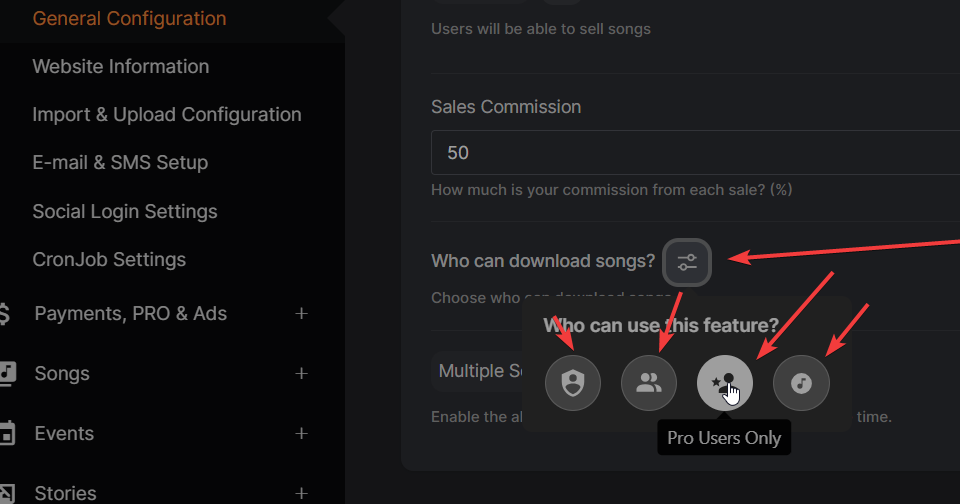Click the Songs music library icon

pyautogui.click(x=7, y=374)
